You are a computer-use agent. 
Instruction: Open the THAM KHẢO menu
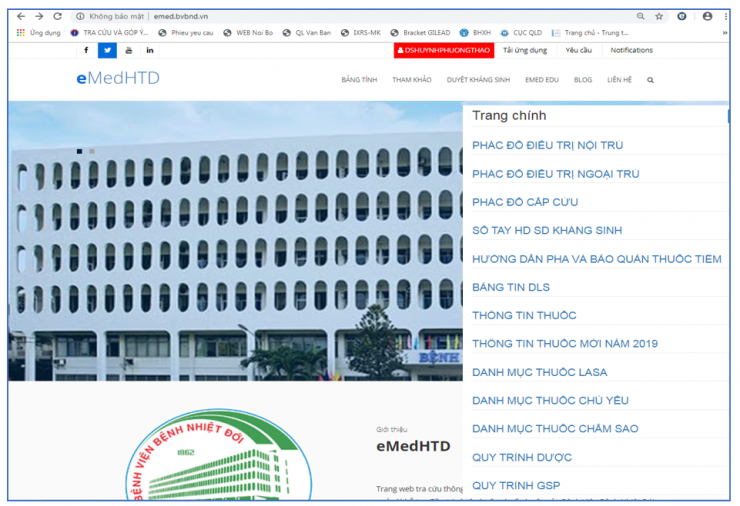pyautogui.click(x=411, y=80)
